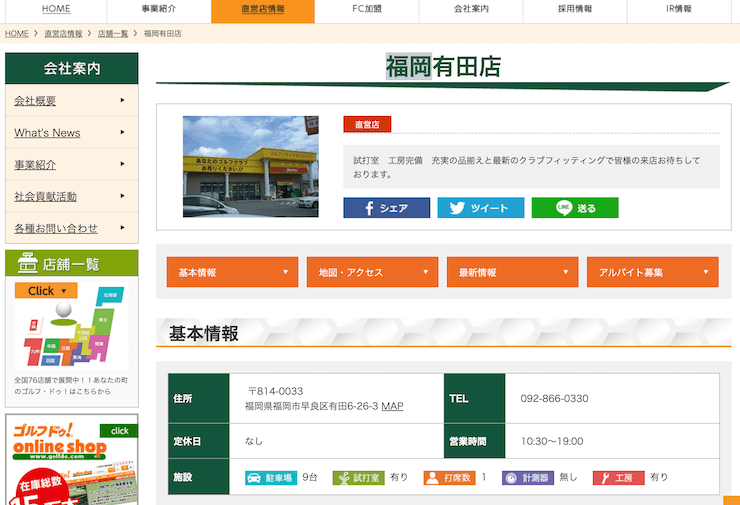Click the Japan store map graphic
The image size is (740, 505).
tap(71, 330)
